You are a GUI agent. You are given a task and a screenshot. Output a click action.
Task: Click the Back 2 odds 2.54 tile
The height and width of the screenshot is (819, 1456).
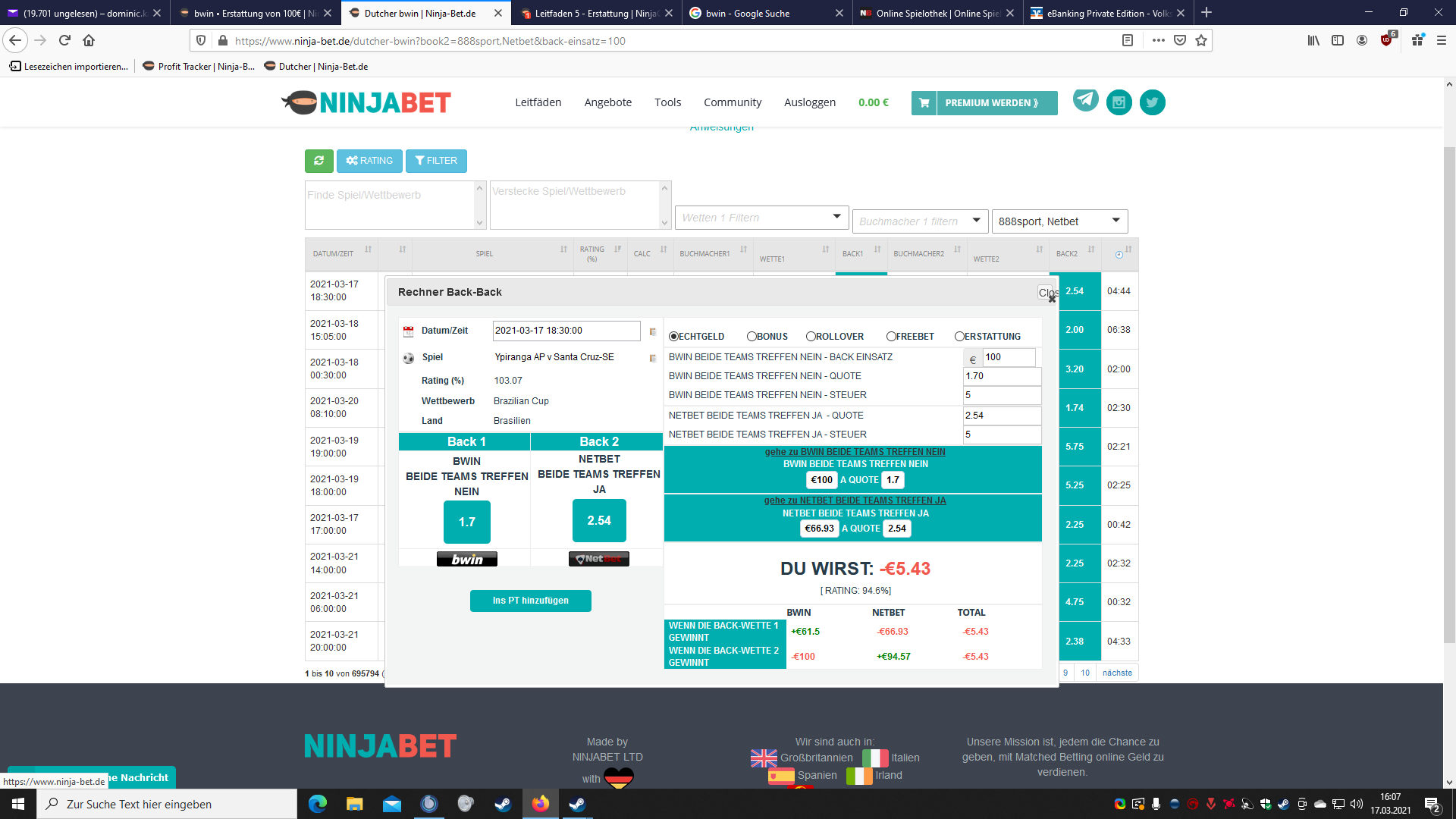(x=598, y=520)
